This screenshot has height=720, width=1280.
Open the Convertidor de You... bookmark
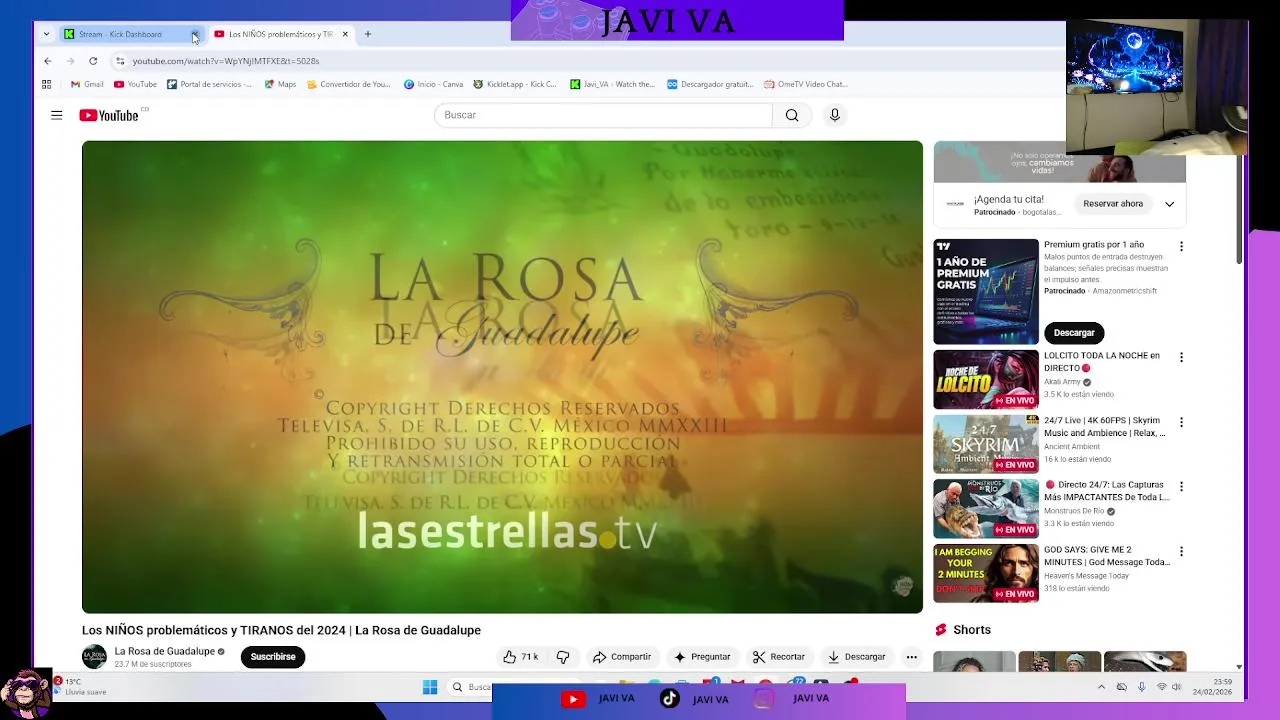pos(349,84)
